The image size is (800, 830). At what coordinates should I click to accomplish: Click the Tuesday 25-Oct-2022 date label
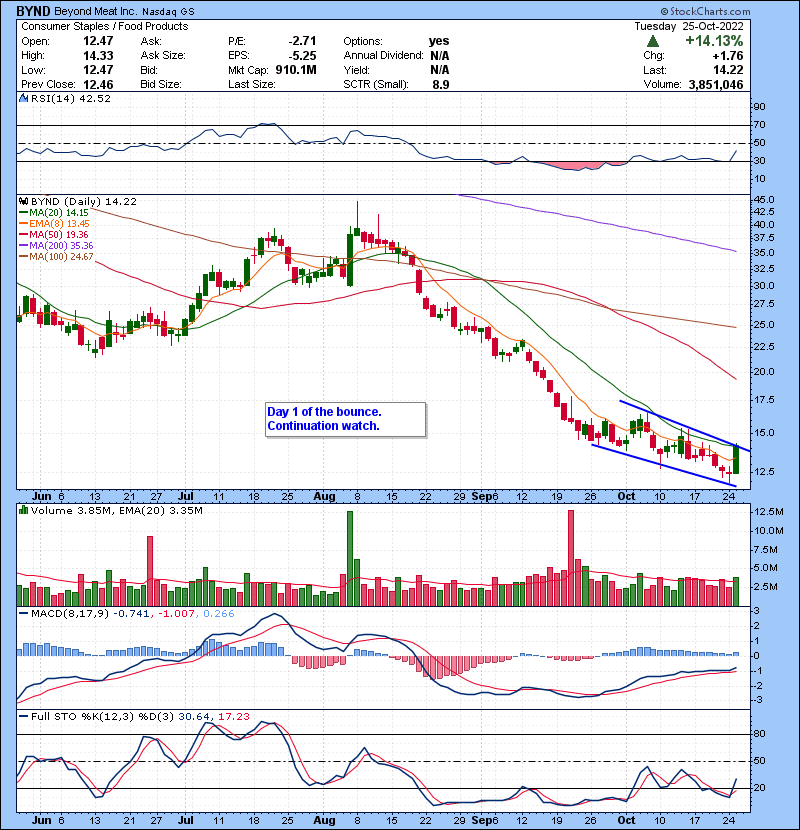click(689, 26)
